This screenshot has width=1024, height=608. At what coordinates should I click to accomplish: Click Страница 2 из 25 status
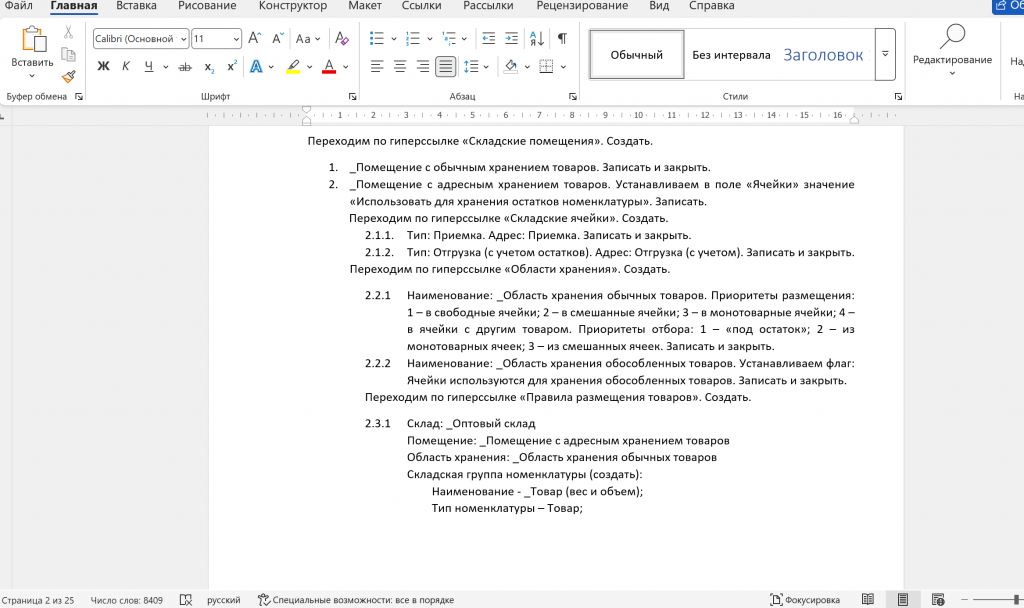38,600
